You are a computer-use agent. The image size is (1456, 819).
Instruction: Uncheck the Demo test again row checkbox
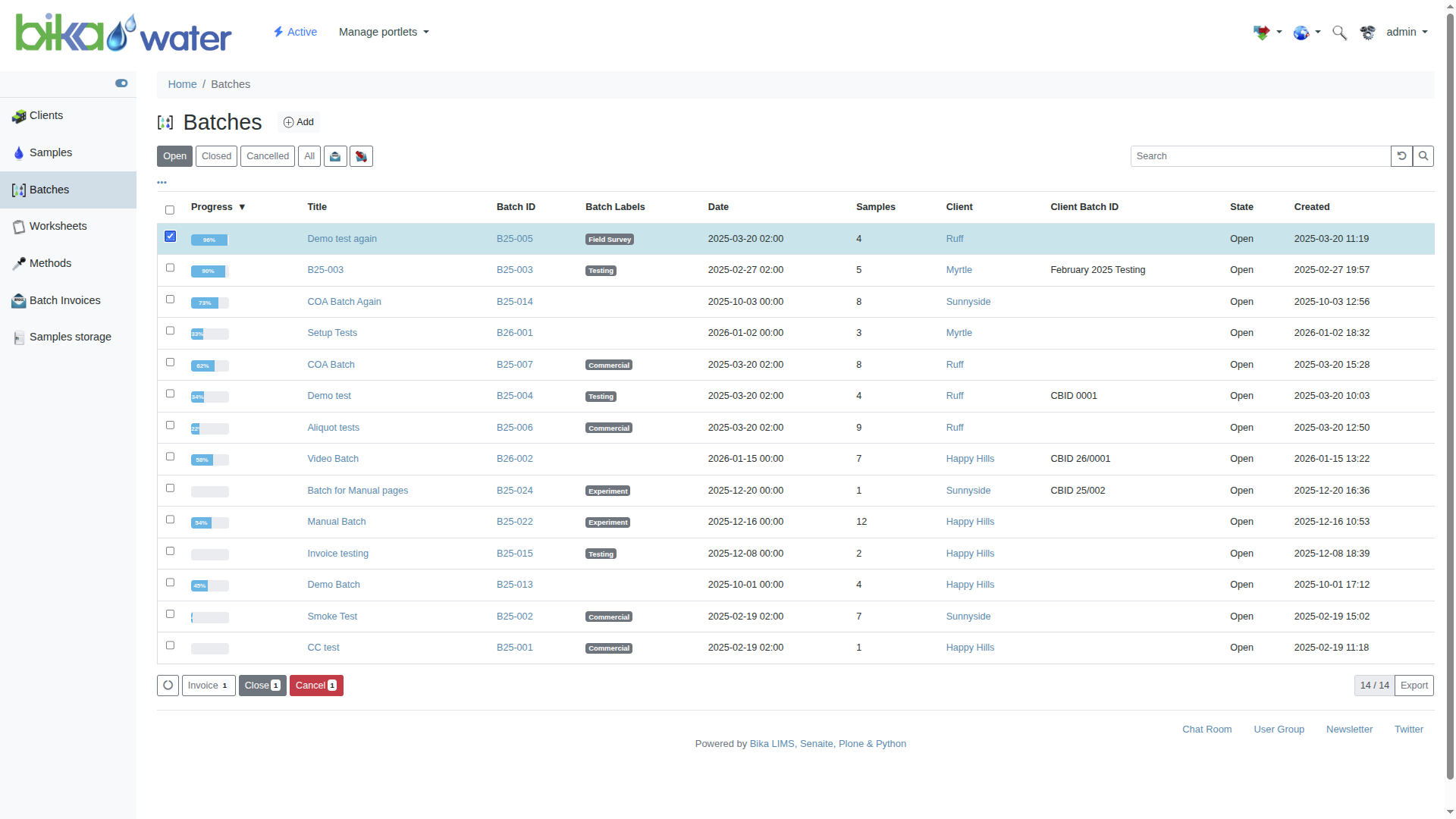[170, 237]
